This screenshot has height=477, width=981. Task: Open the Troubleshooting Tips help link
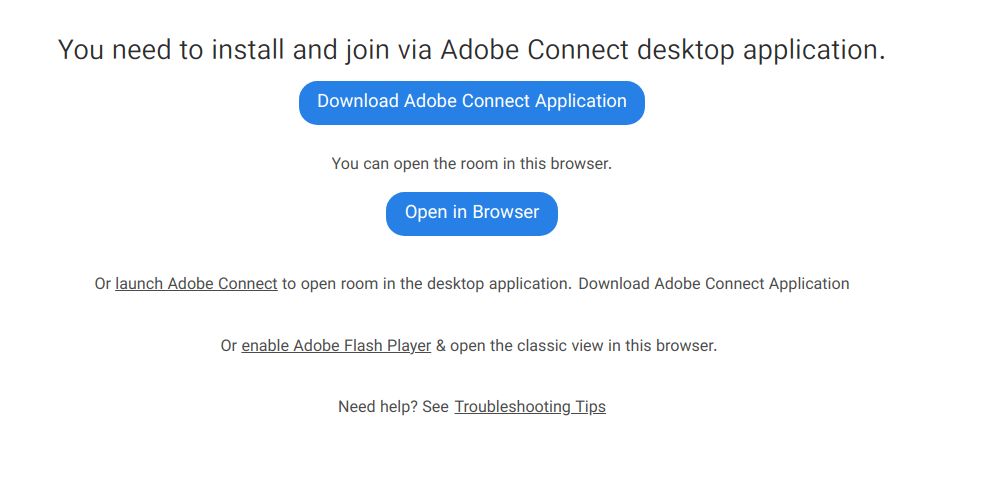pyautogui.click(x=530, y=407)
